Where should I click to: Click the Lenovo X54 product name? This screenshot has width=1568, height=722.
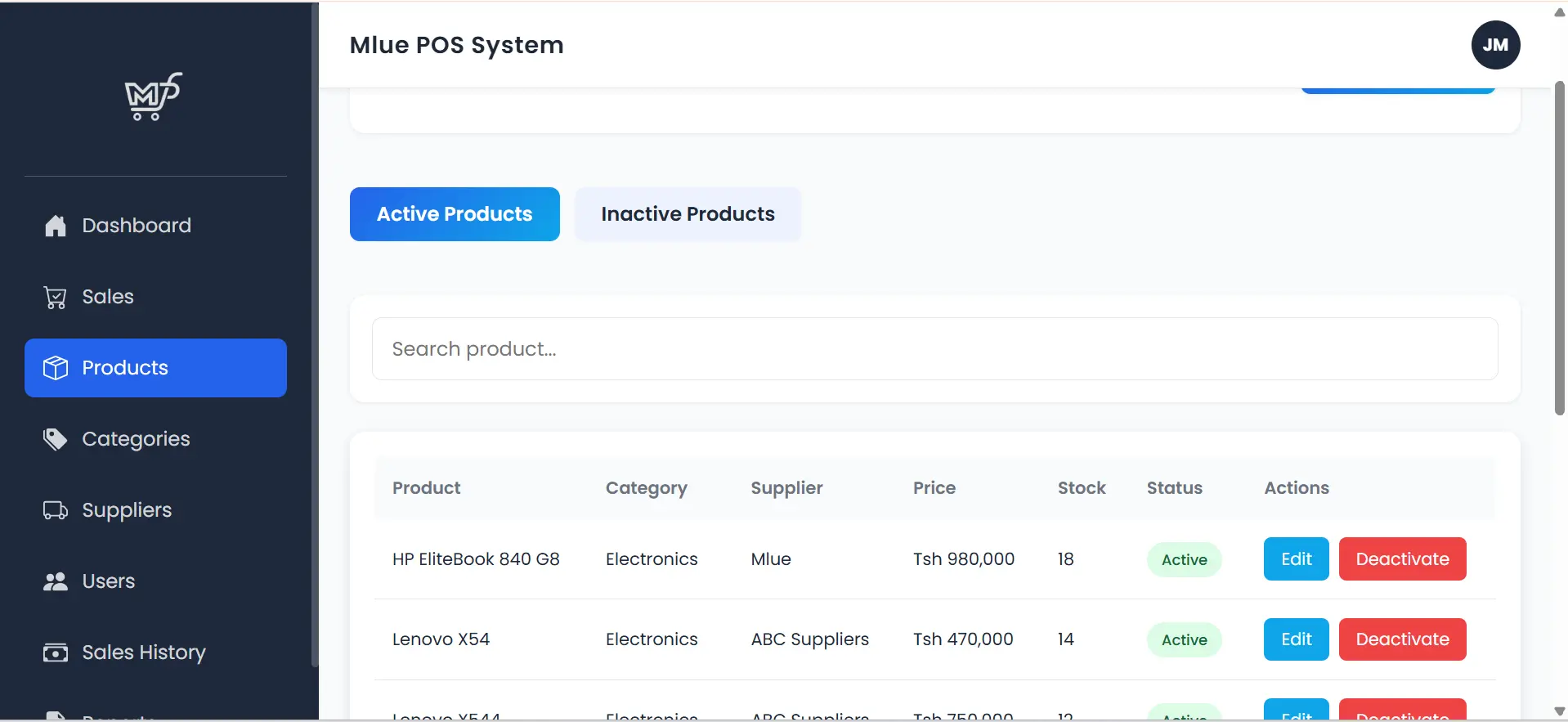(441, 639)
